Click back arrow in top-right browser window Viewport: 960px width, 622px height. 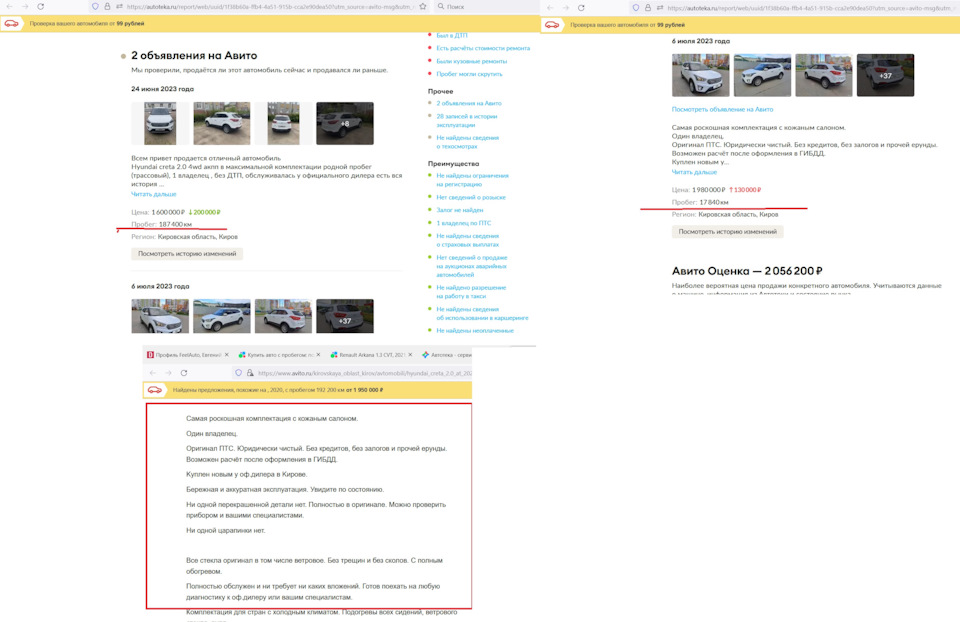pos(550,8)
